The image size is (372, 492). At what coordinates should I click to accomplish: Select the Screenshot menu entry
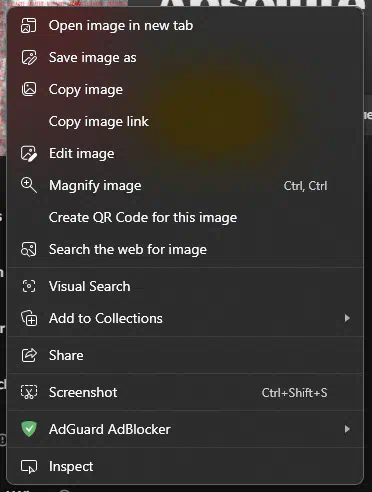pyautogui.click(x=185, y=392)
